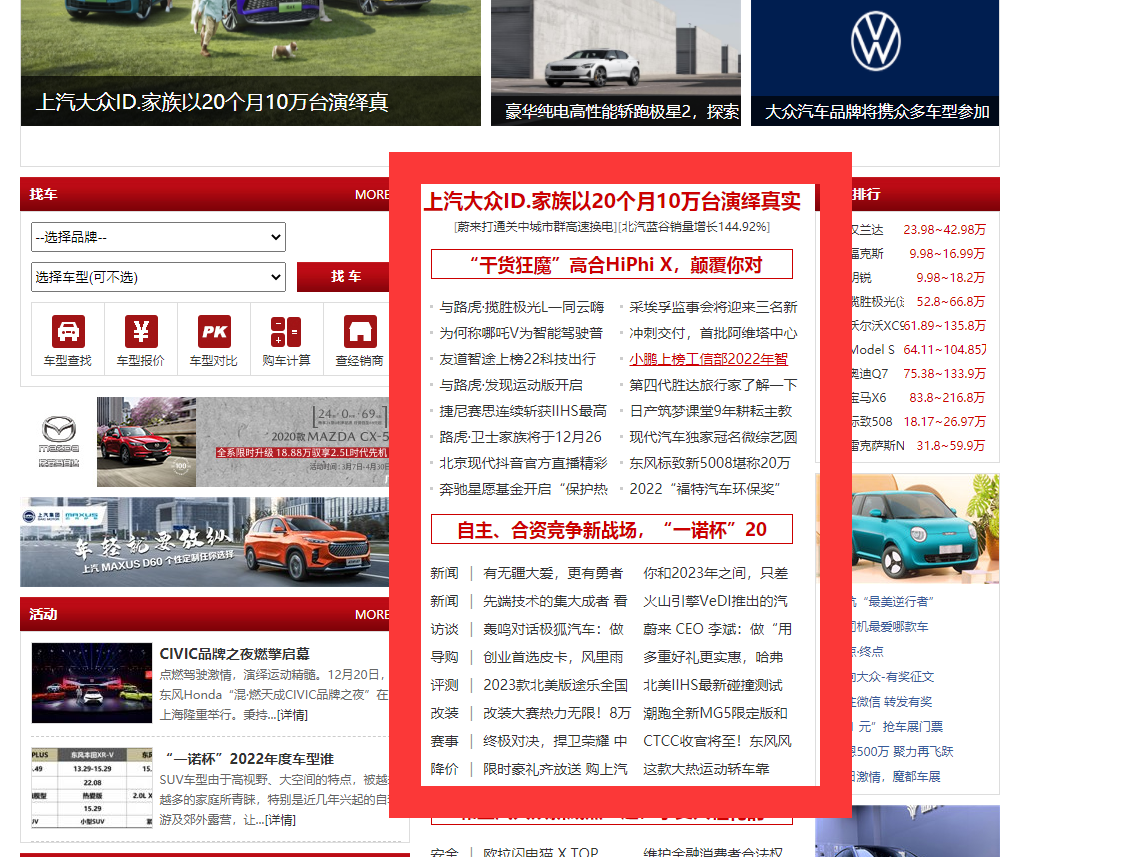Click the 改装 category label

point(444,713)
